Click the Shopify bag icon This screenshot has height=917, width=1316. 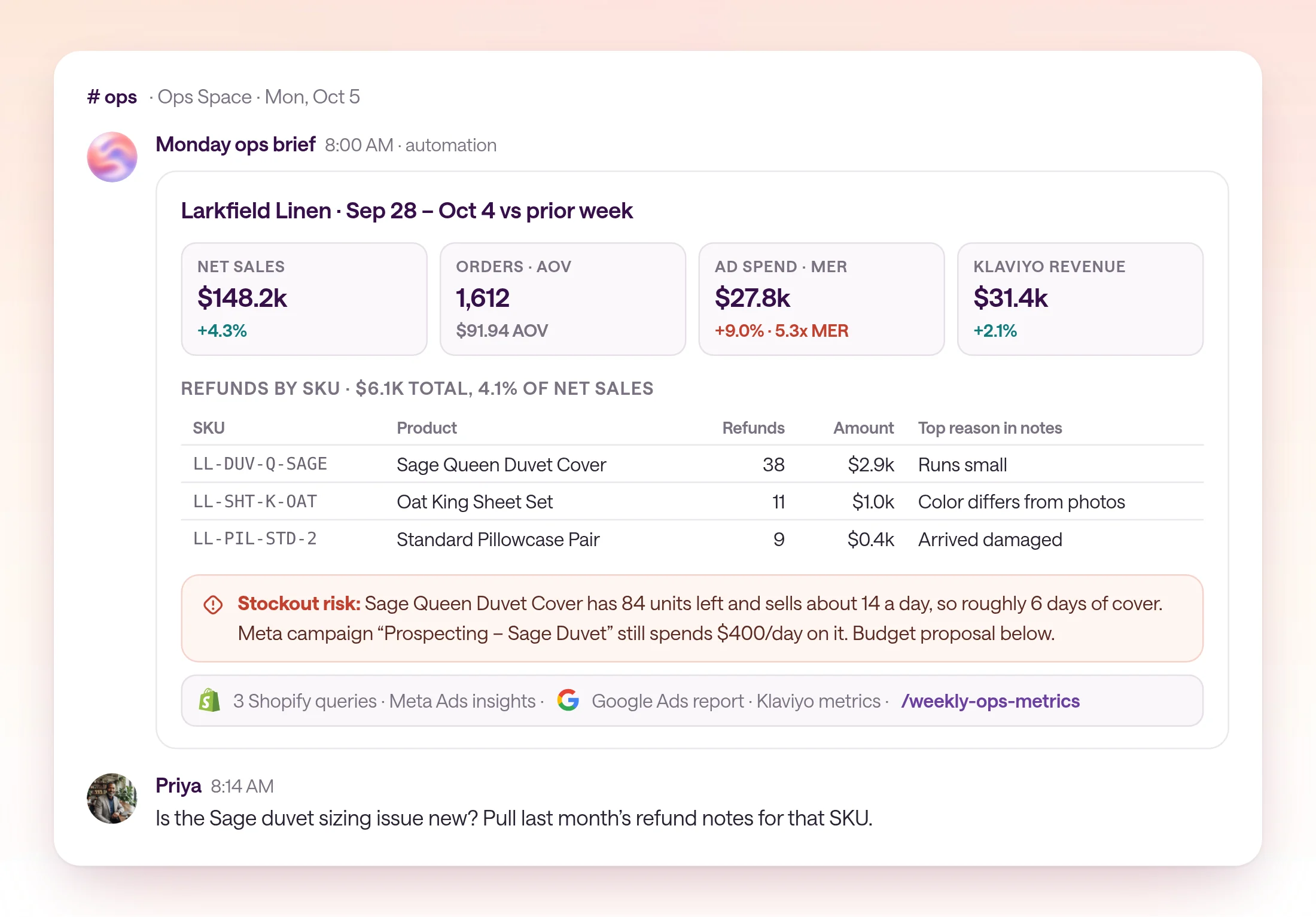click(x=209, y=700)
